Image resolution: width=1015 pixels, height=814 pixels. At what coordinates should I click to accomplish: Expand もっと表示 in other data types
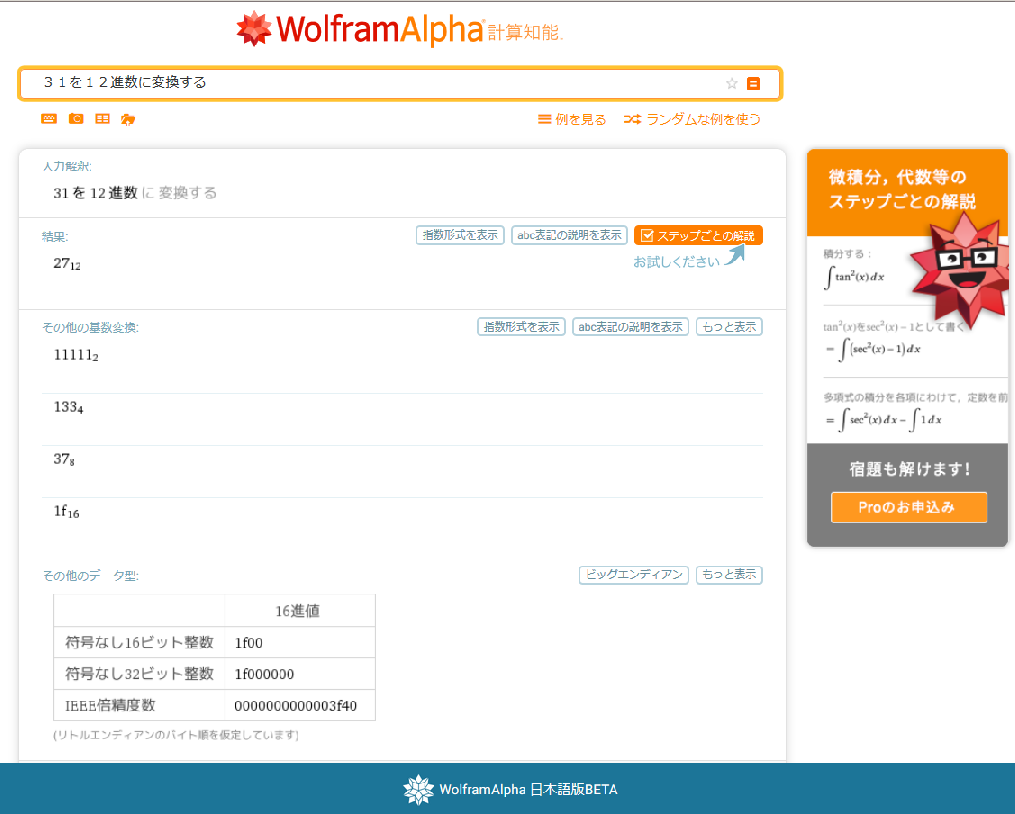point(729,575)
